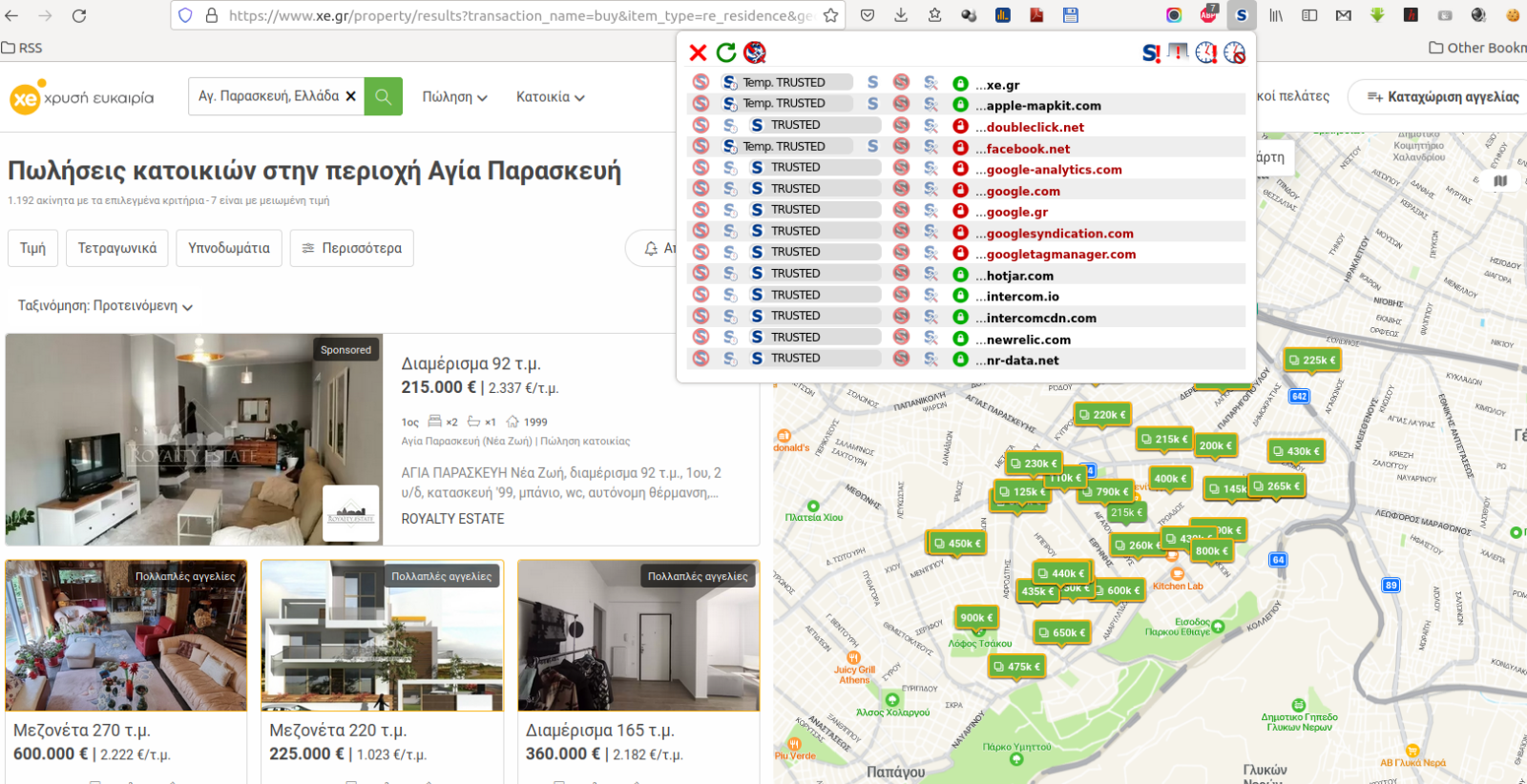
Task: Click the 475k € map price marker
Action: pos(1016,667)
